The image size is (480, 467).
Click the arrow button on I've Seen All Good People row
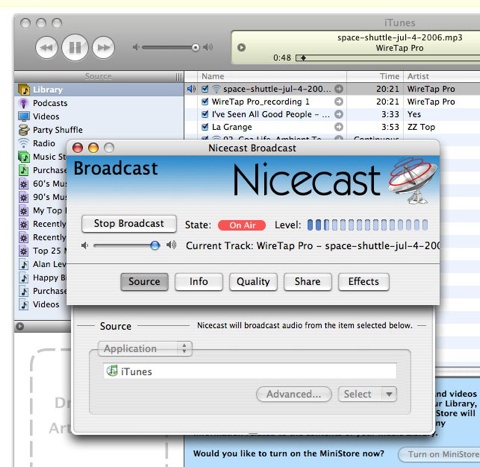coord(339,114)
